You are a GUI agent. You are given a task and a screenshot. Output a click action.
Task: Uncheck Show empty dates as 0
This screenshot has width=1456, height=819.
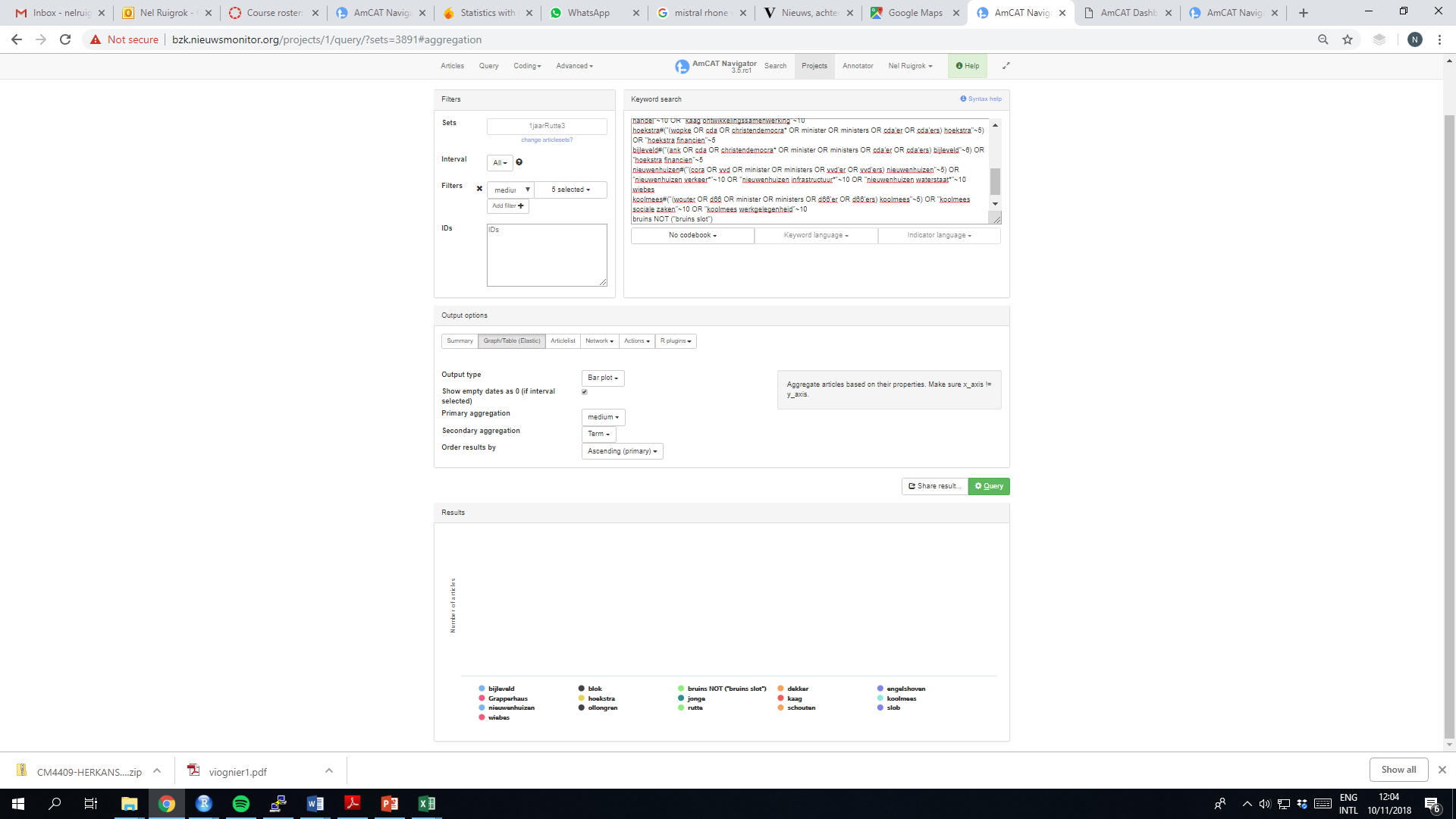point(584,391)
